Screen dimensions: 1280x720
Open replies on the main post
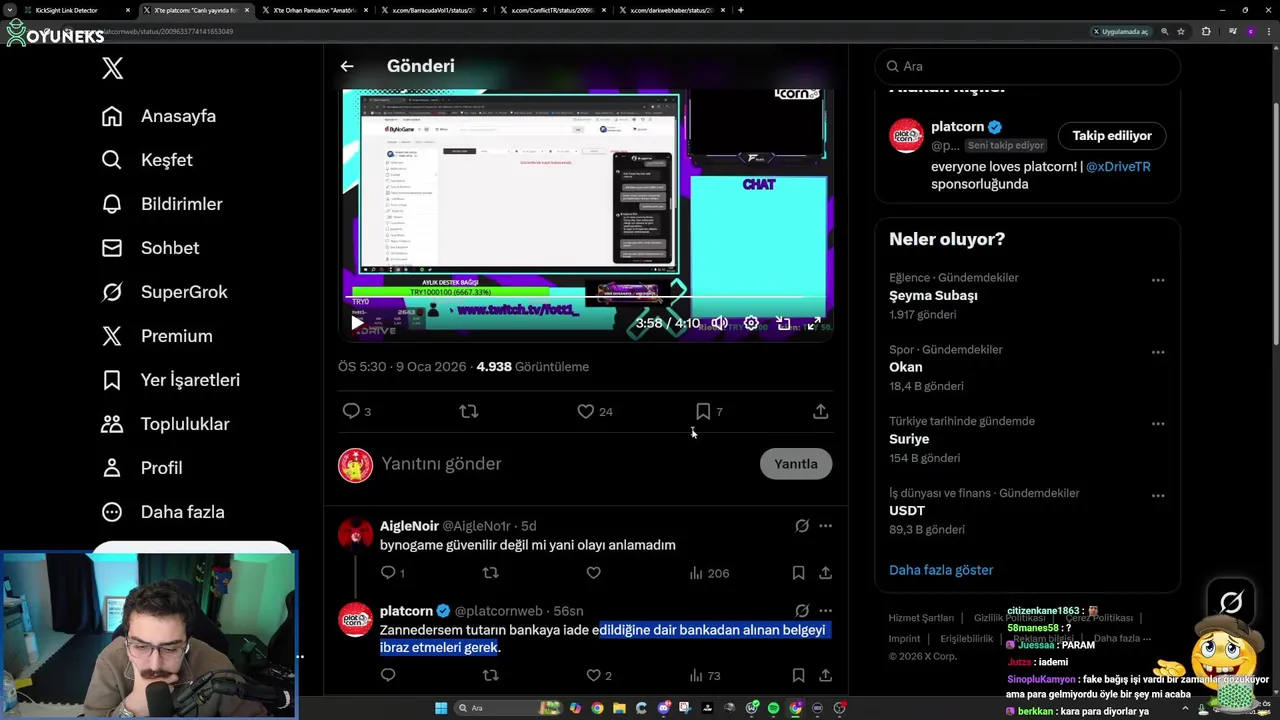[x=356, y=411]
